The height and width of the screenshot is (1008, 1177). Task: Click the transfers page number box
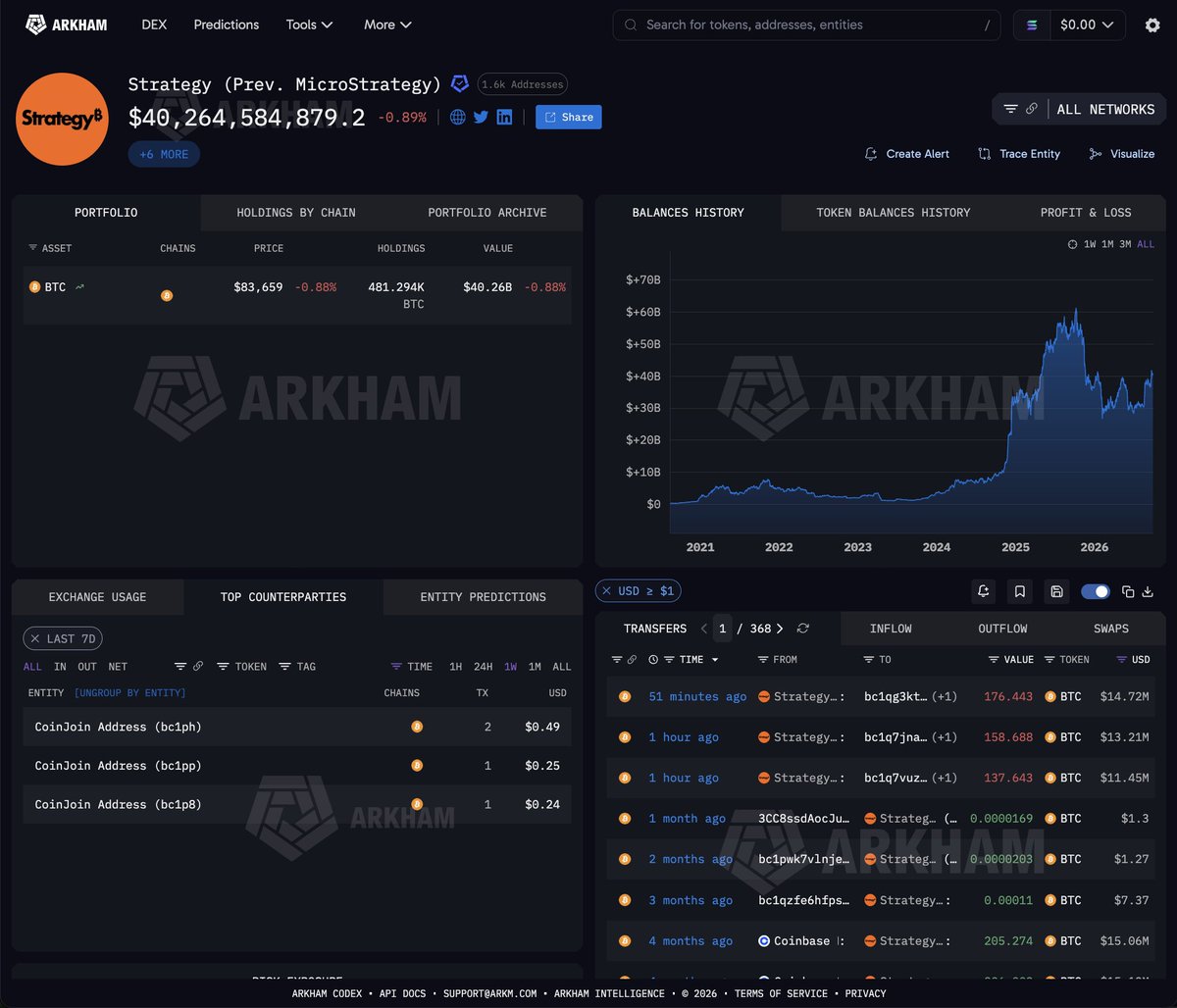(723, 629)
